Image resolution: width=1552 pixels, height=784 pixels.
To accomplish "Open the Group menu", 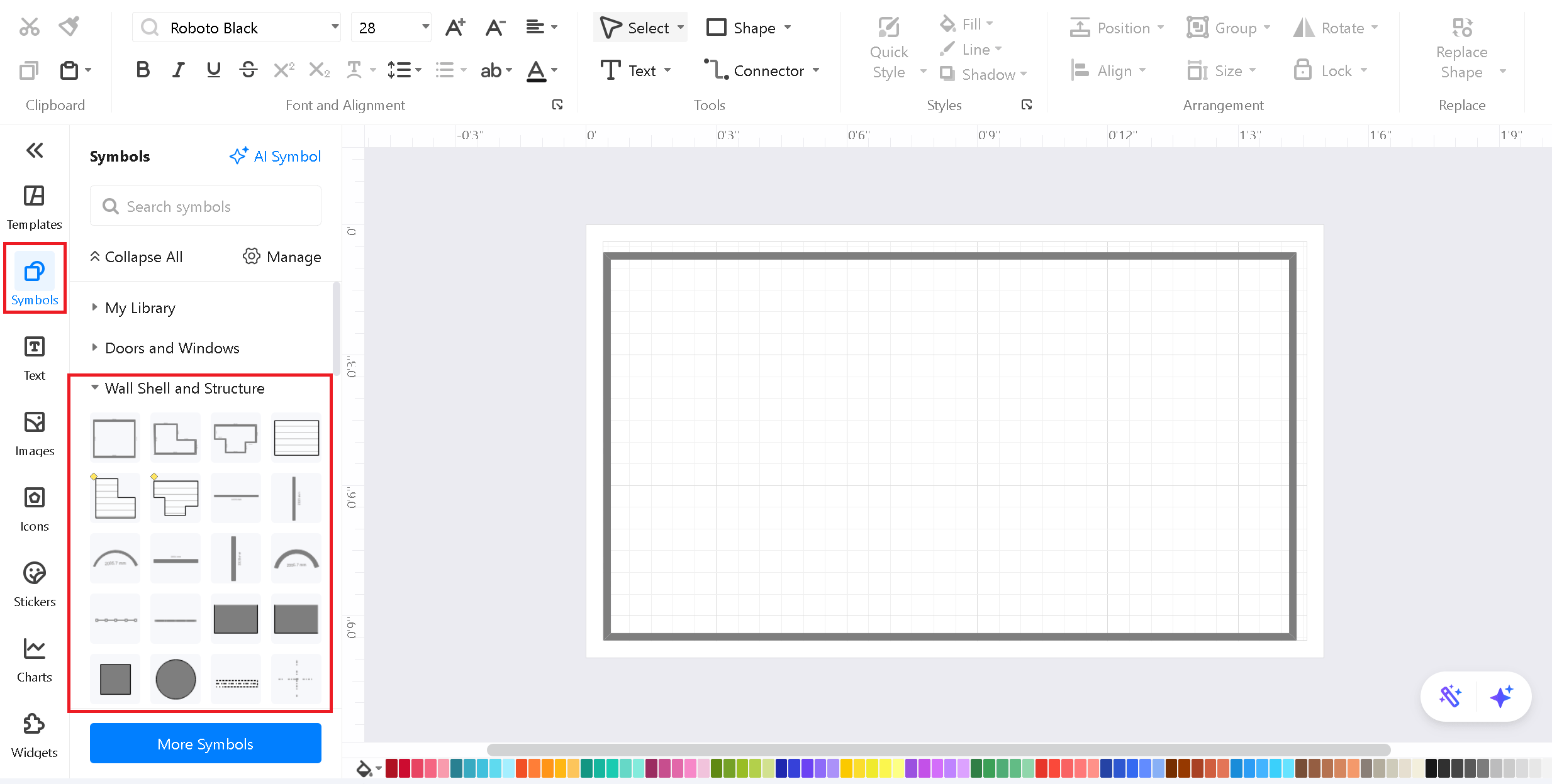I will click(1229, 28).
